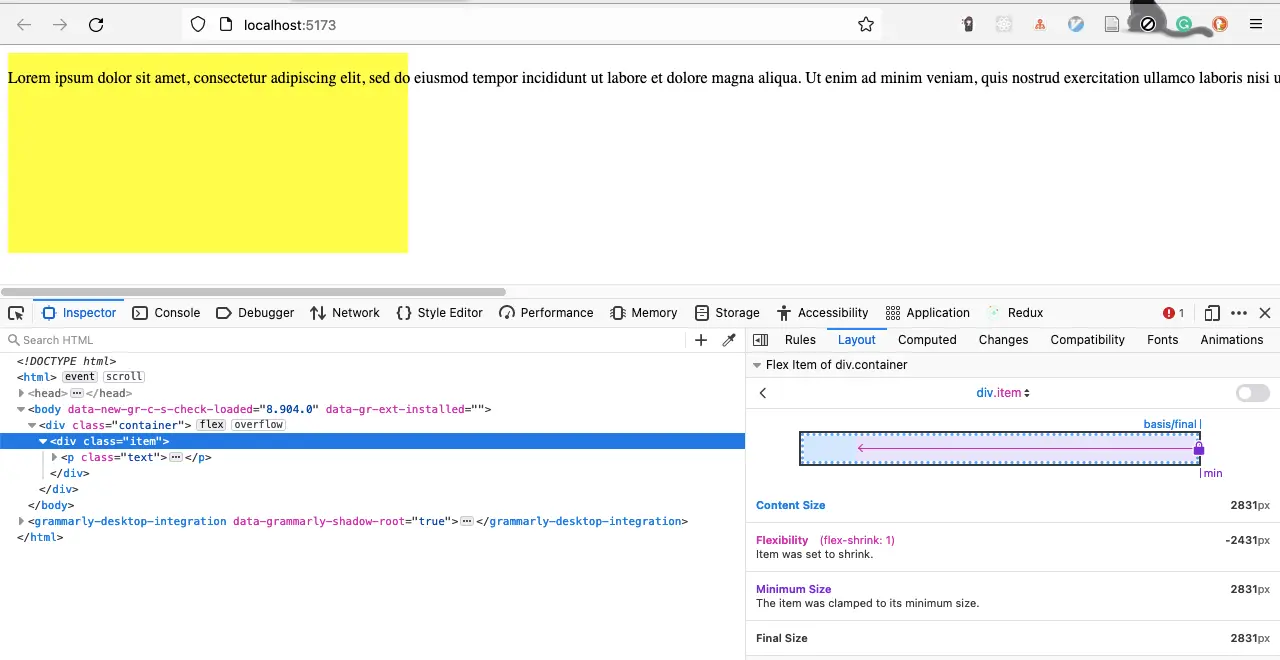Open the DevTools three-dot options menu
Screen dimensions: 1280x660
[x=1239, y=313]
